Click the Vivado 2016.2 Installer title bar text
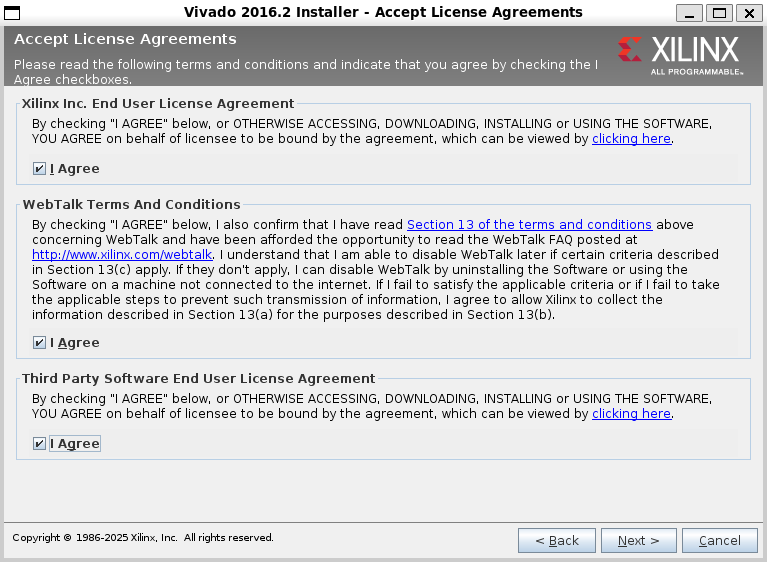The width and height of the screenshot is (767, 562). pyautogui.click(x=383, y=13)
